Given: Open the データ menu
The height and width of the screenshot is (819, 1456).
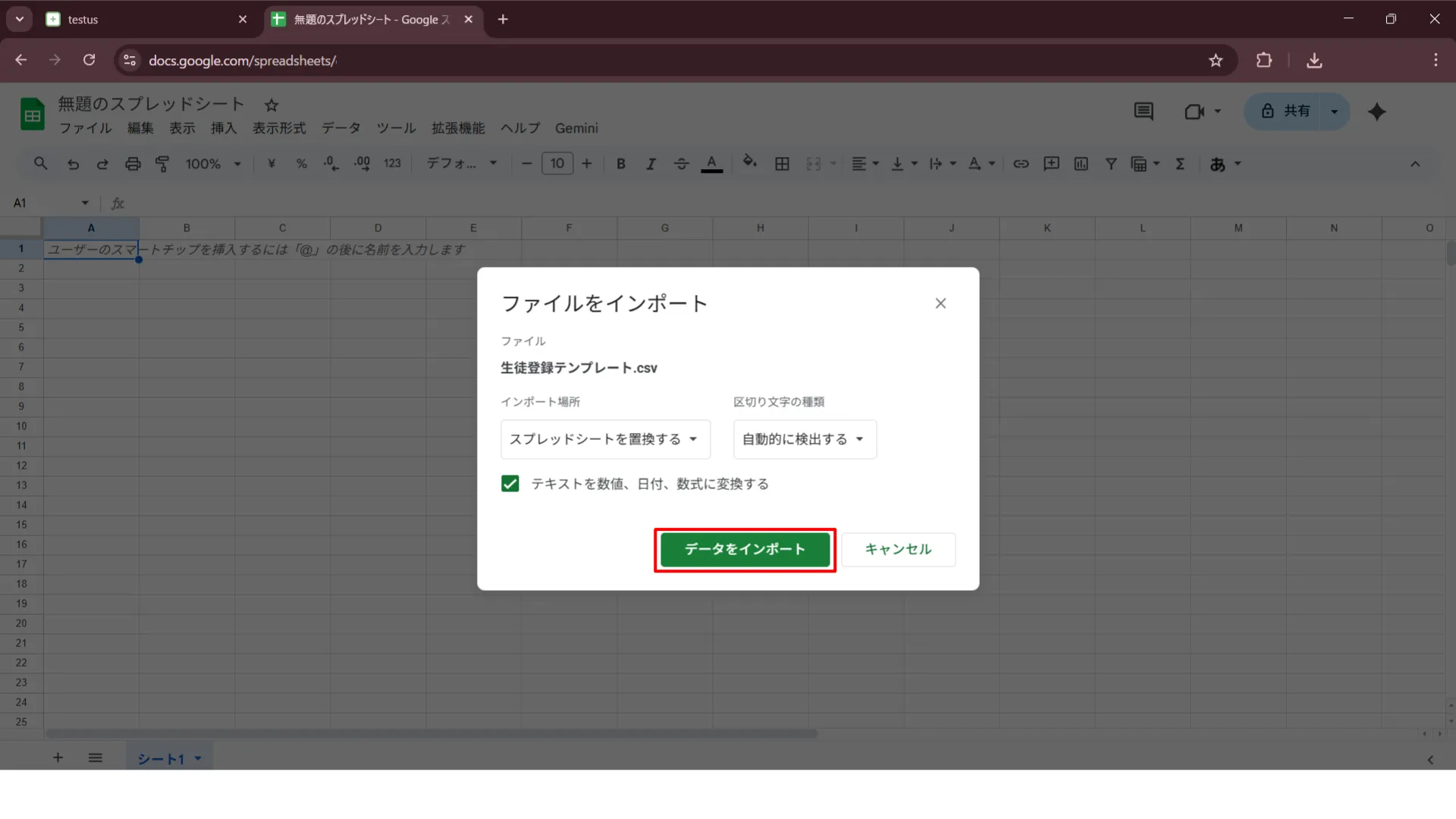Looking at the screenshot, I should (x=341, y=128).
